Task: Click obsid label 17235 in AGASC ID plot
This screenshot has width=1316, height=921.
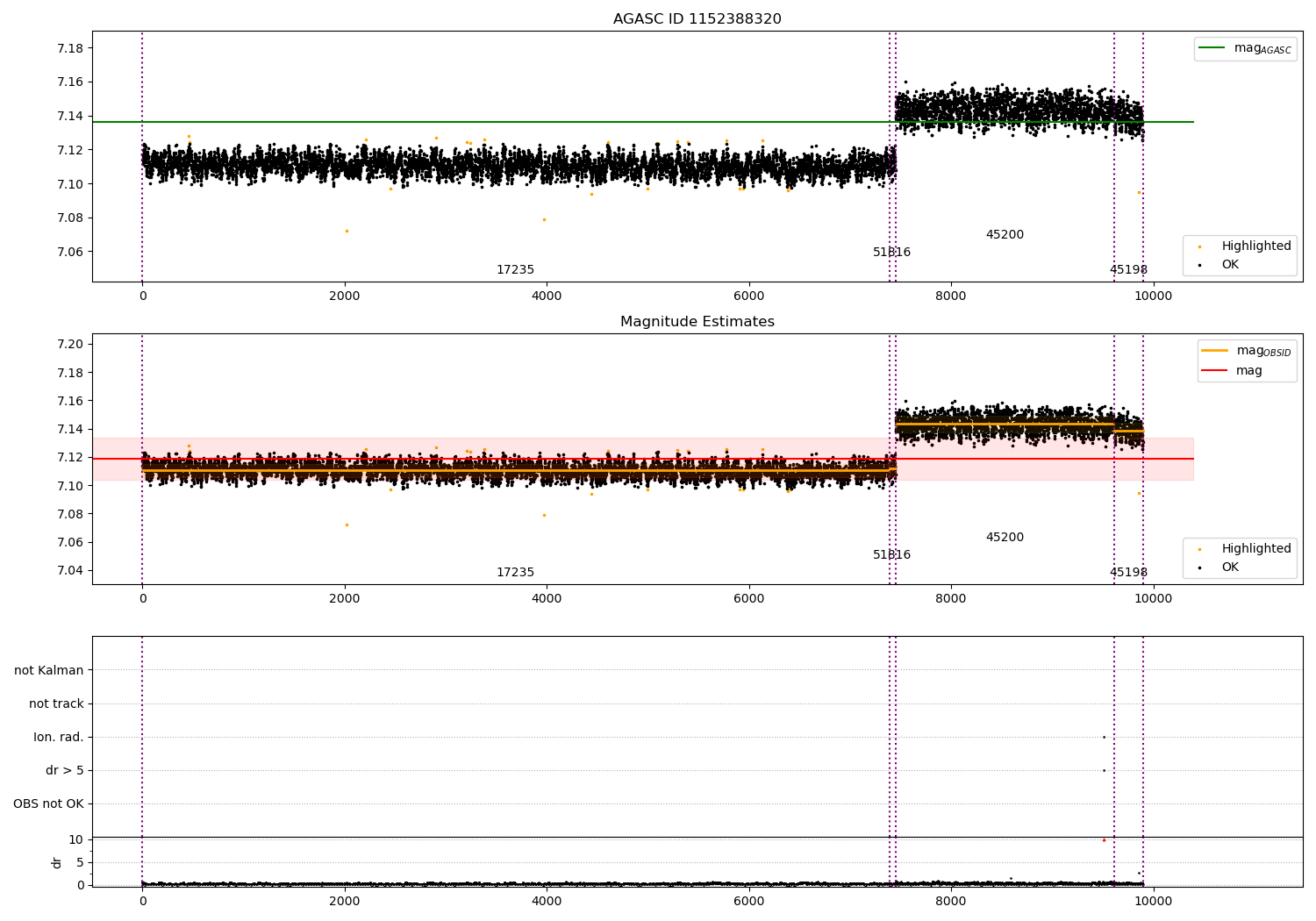Action: (515, 270)
